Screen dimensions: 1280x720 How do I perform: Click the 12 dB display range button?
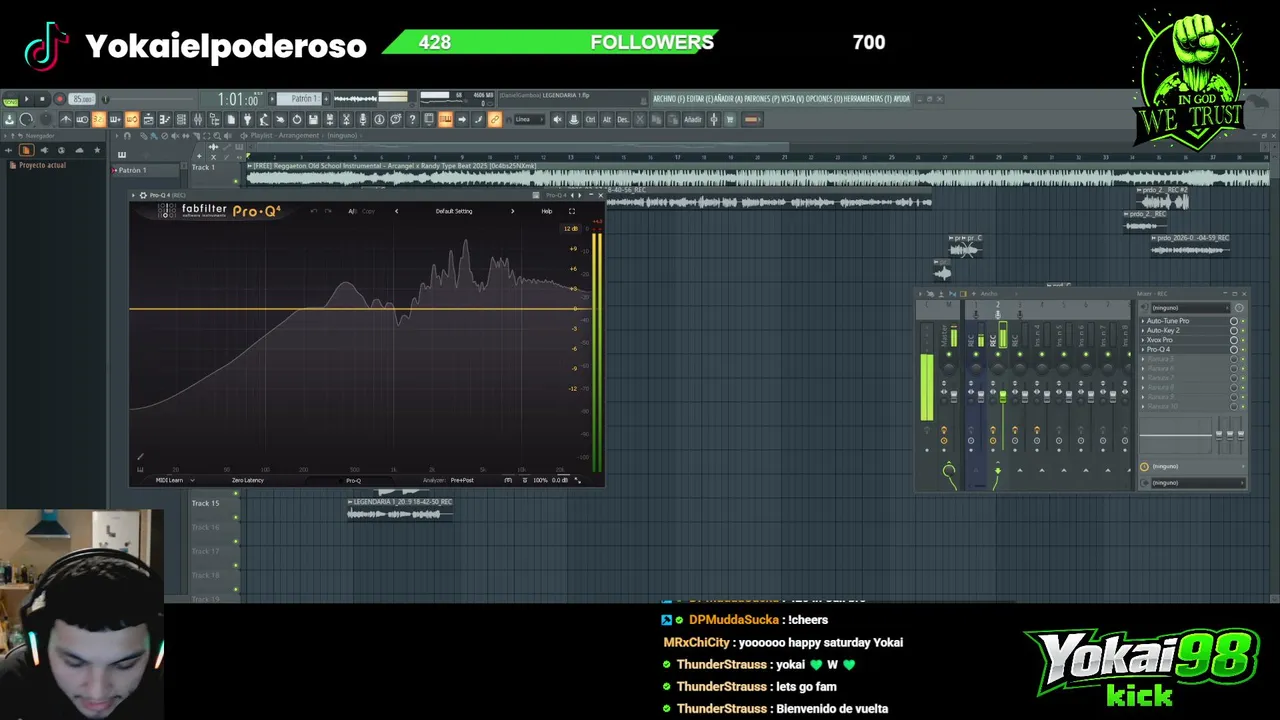pyautogui.click(x=571, y=229)
